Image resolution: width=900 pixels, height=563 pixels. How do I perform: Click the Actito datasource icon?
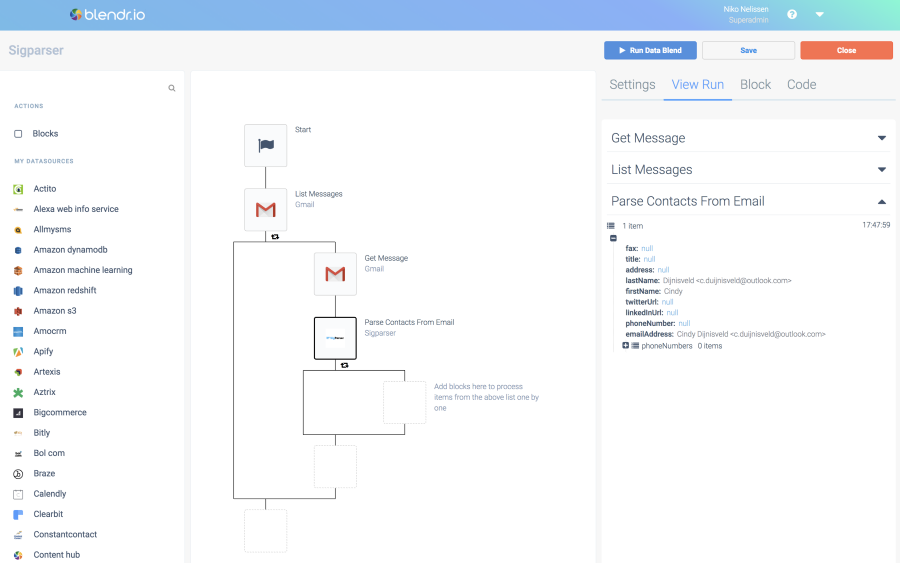click(18, 189)
